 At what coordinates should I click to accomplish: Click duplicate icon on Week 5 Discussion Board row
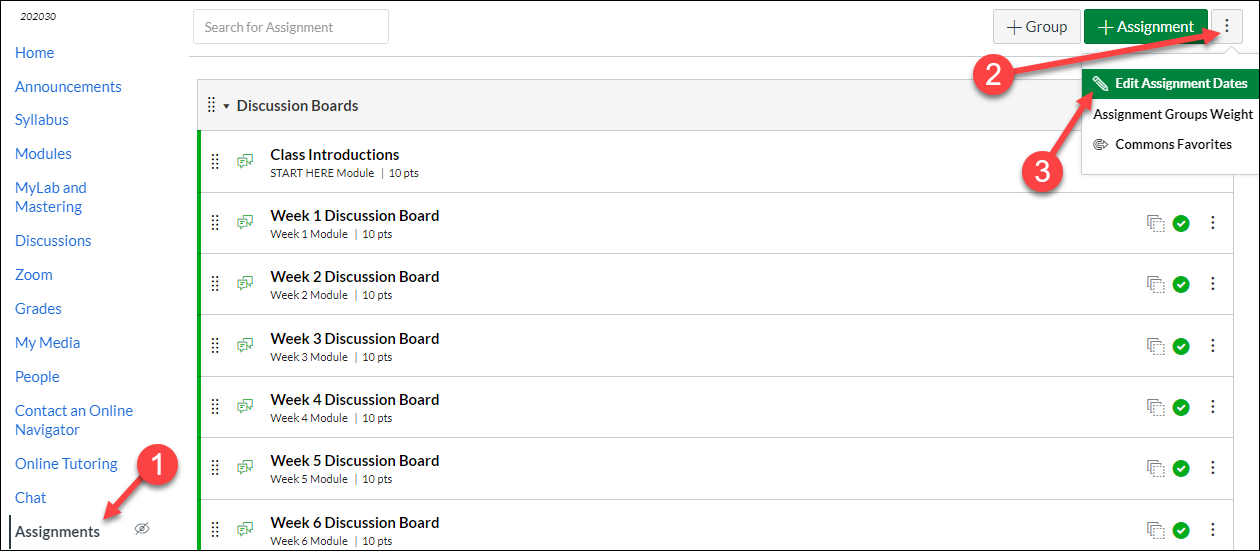point(1156,468)
